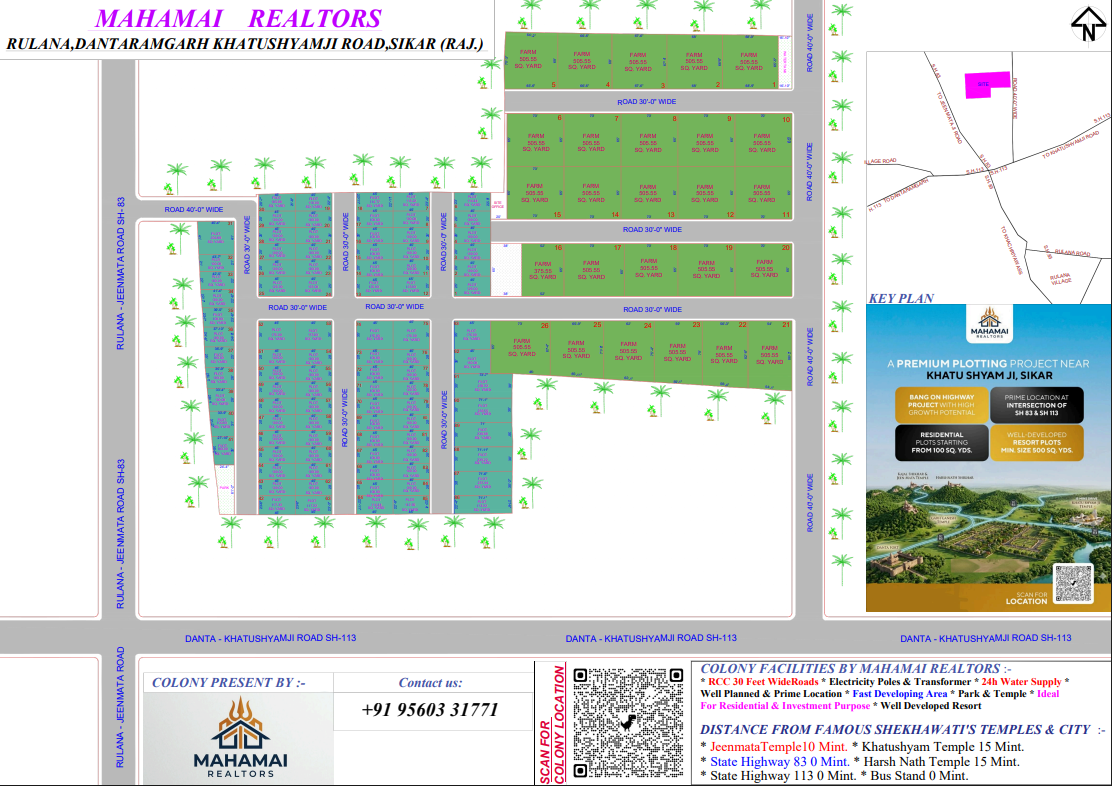Click 'State Highway 113 0 Mint.' entry

pos(783,775)
